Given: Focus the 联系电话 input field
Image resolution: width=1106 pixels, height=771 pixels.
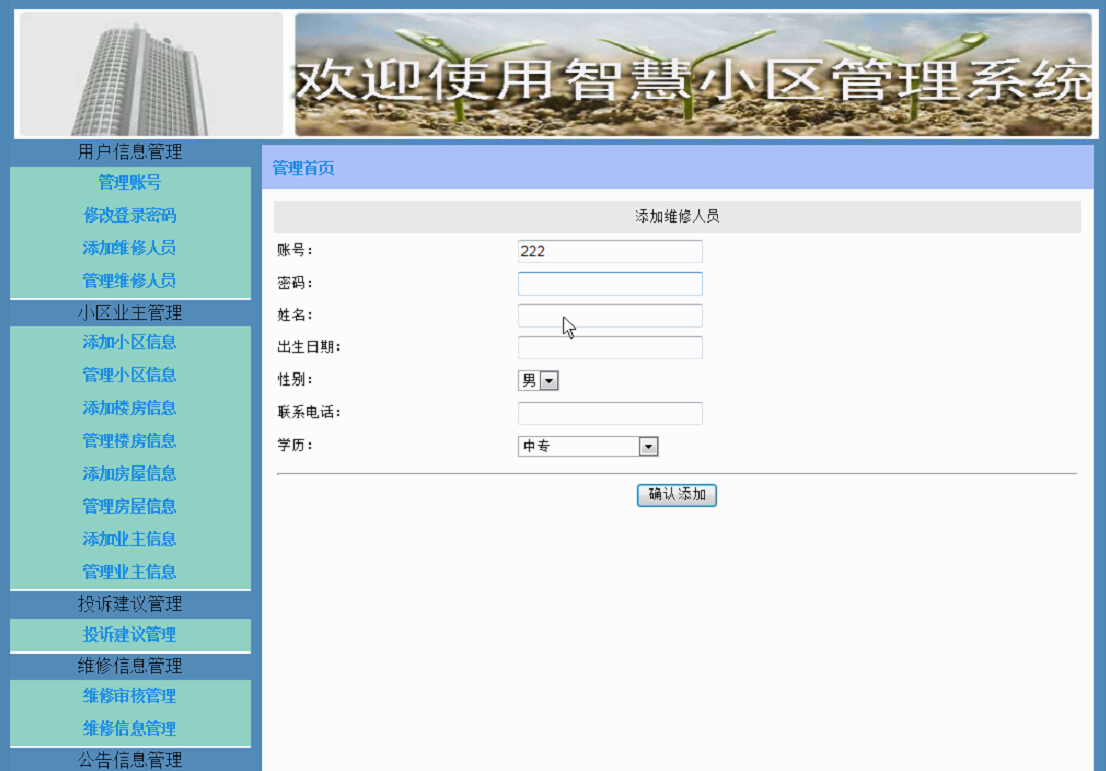Looking at the screenshot, I should coord(610,413).
